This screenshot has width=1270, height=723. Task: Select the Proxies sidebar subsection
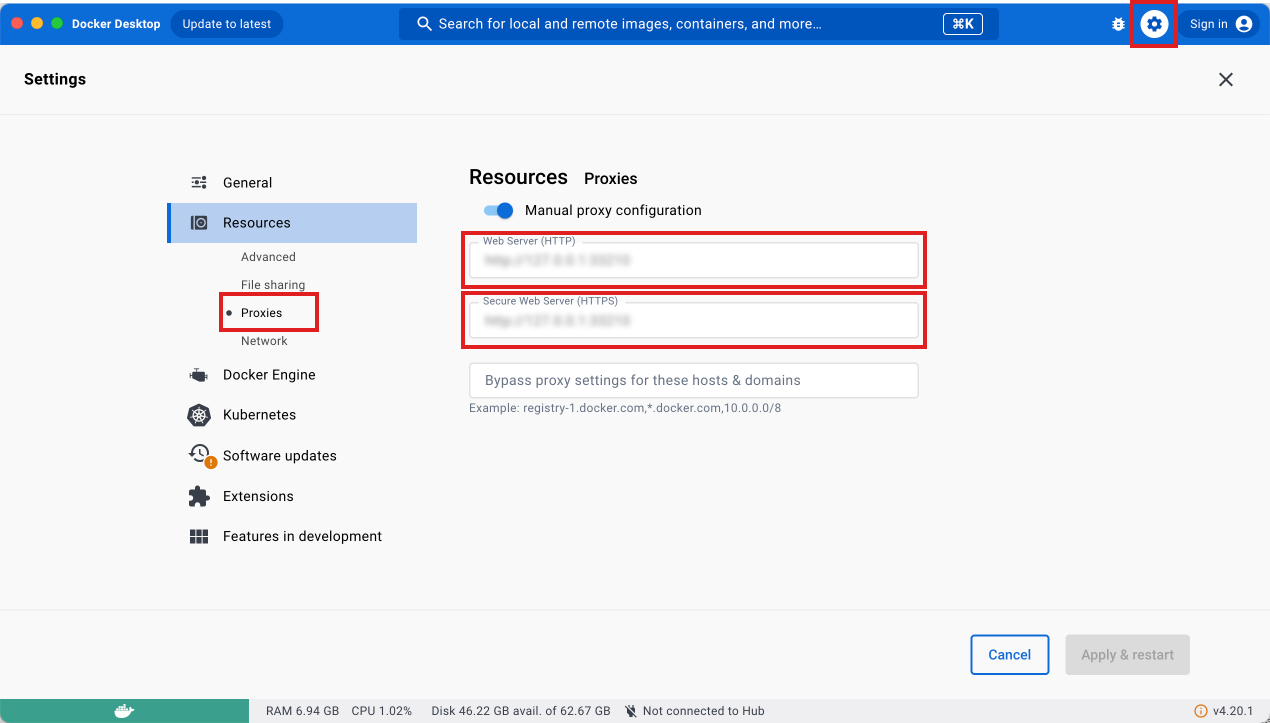click(262, 313)
